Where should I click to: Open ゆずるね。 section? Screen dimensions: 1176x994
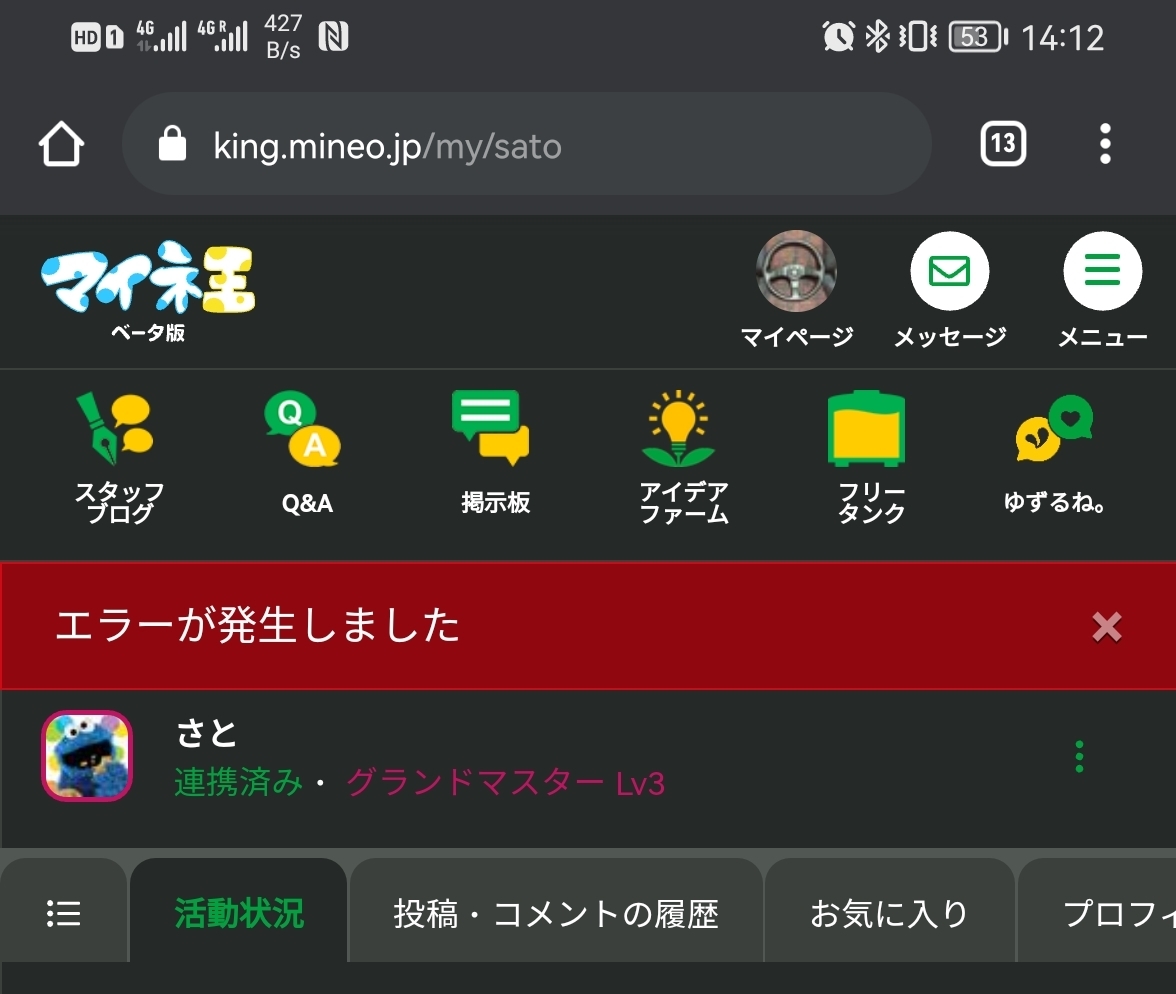[1054, 453]
